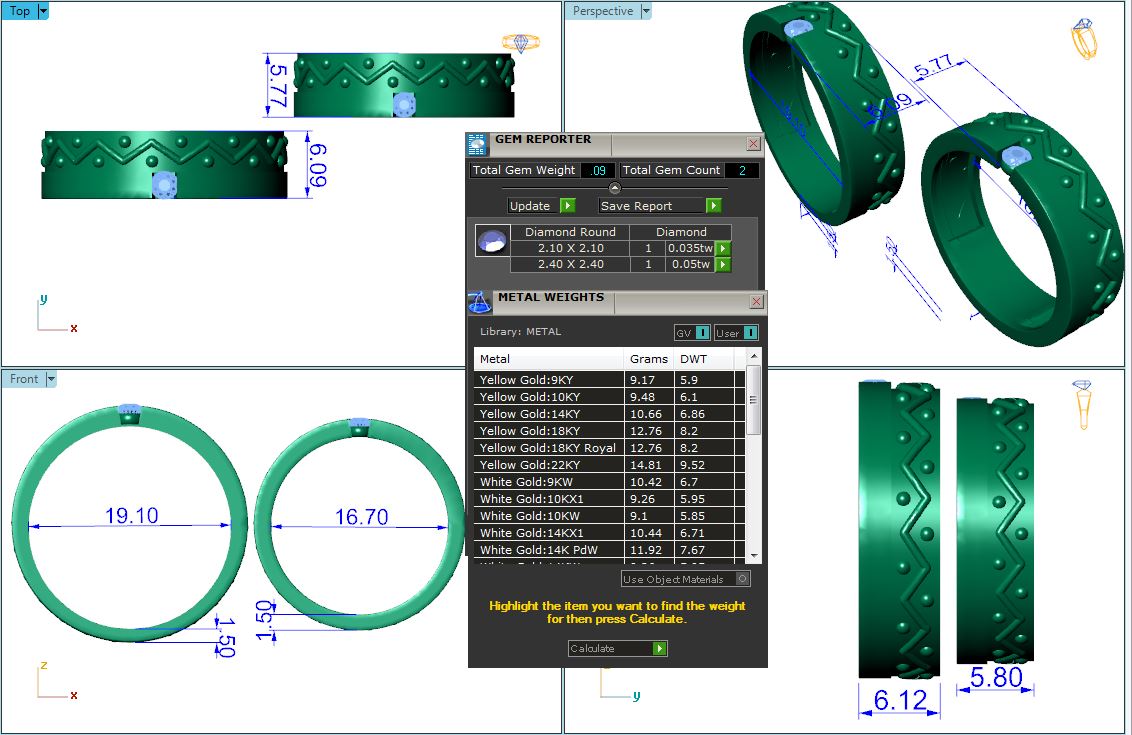Image resolution: width=1132 pixels, height=735 pixels.
Task: Select the 16.70 diameter dimension
Action: 361,516
